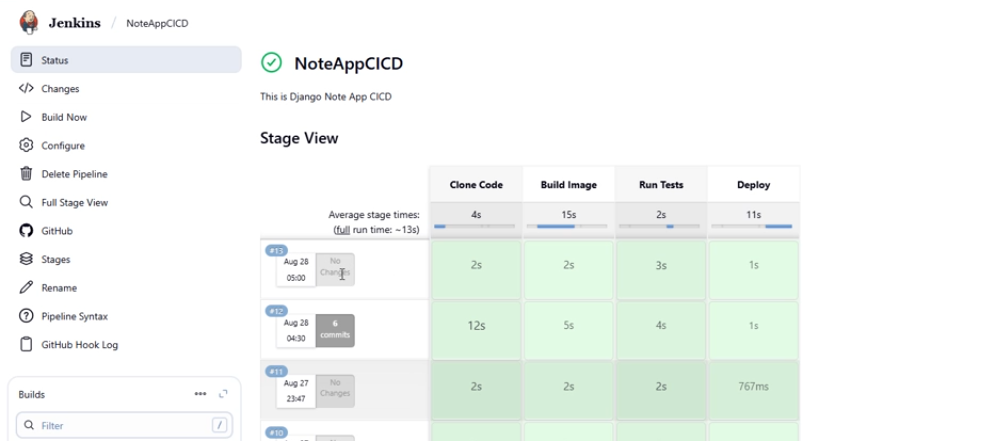Open the Builds panel three-dots menu
The width and height of the screenshot is (1001, 441).
200,394
